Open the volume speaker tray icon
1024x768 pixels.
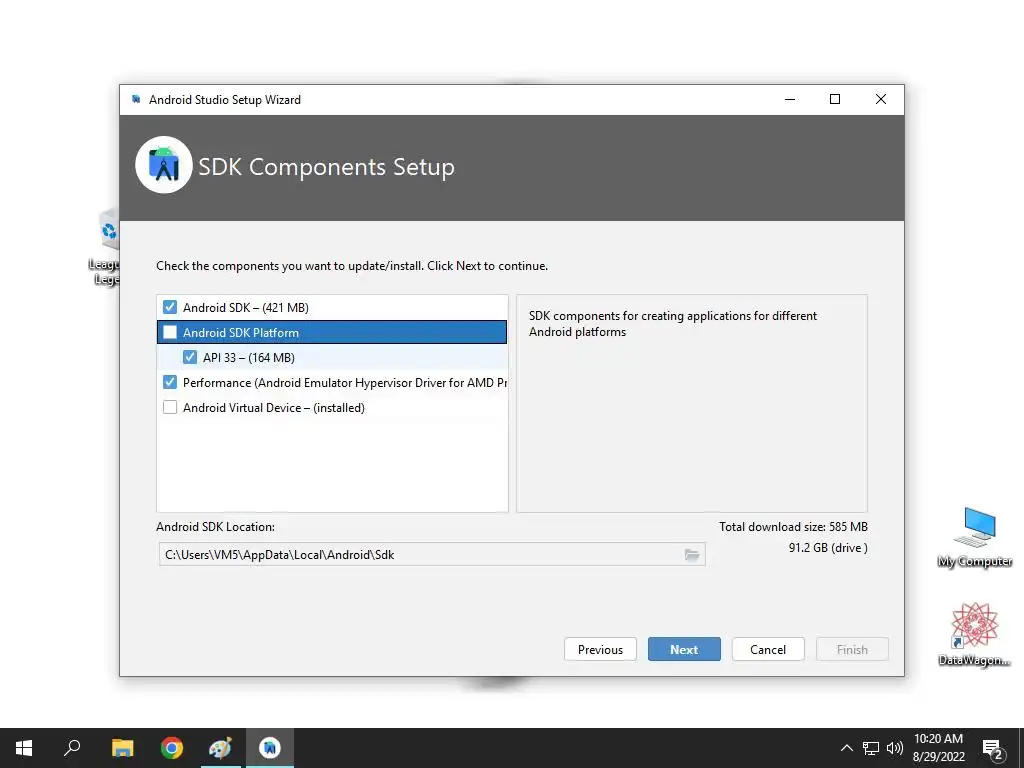coord(895,748)
